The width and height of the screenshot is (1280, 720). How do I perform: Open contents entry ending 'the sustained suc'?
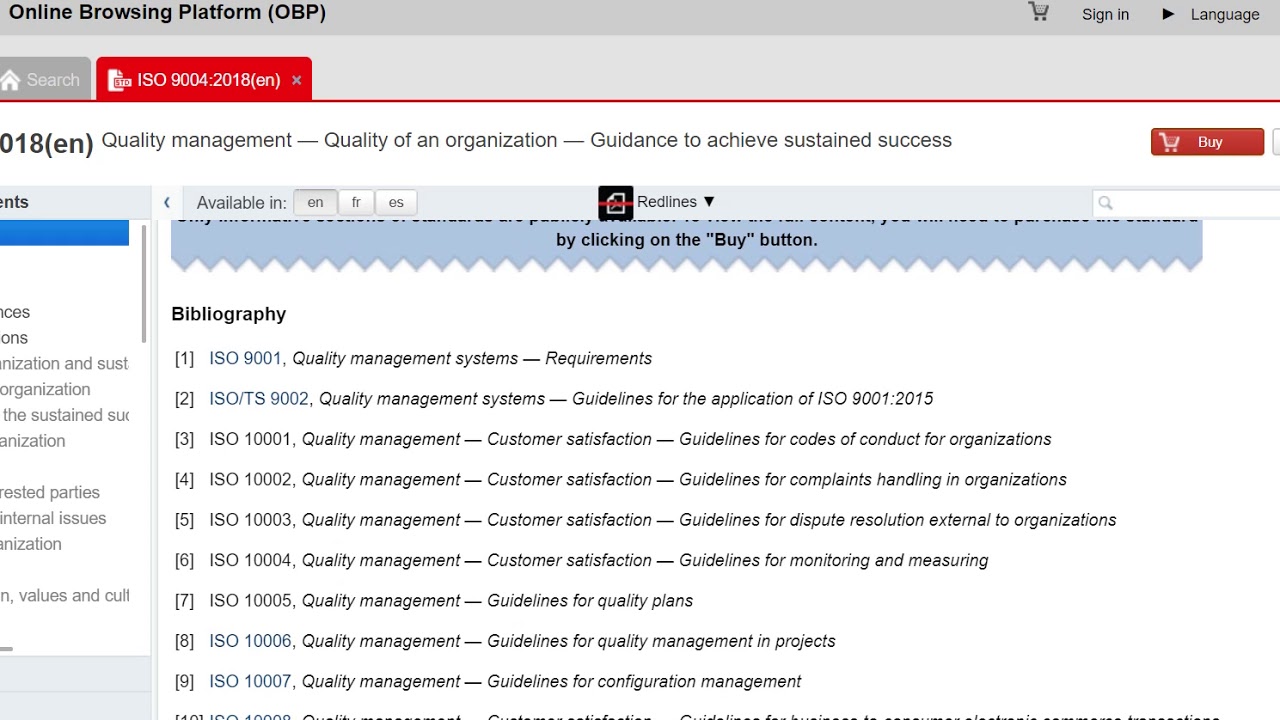pyautogui.click(x=64, y=415)
